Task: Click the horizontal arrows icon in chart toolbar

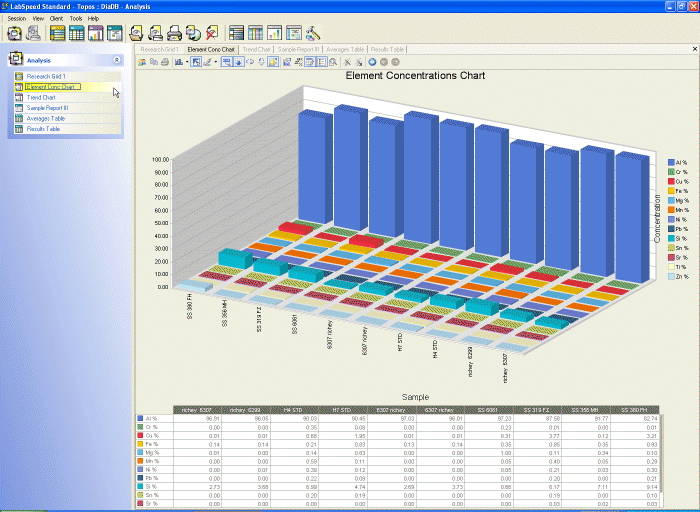Action: tap(250, 62)
